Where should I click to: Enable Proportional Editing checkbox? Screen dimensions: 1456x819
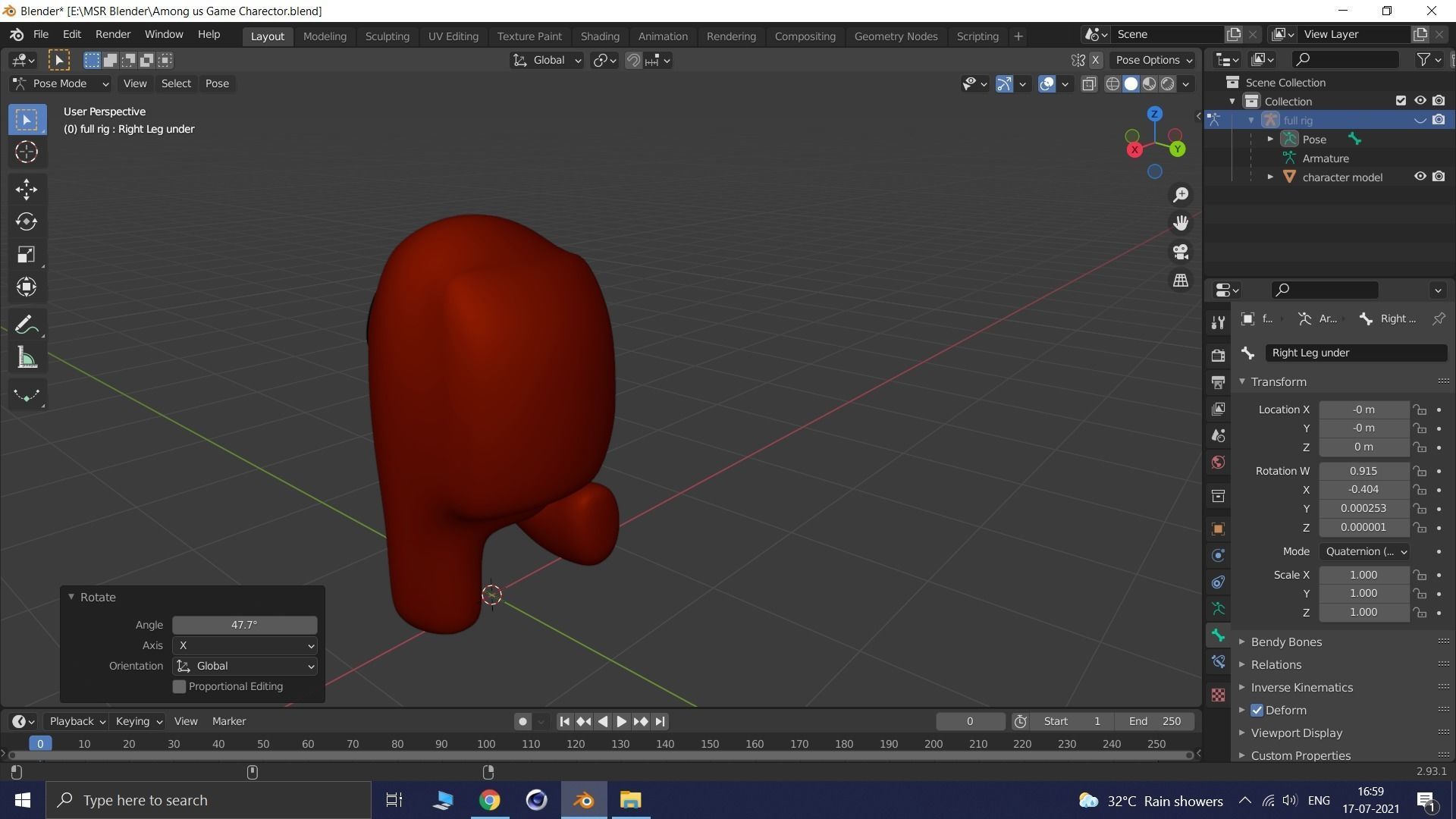tap(180, 686)
